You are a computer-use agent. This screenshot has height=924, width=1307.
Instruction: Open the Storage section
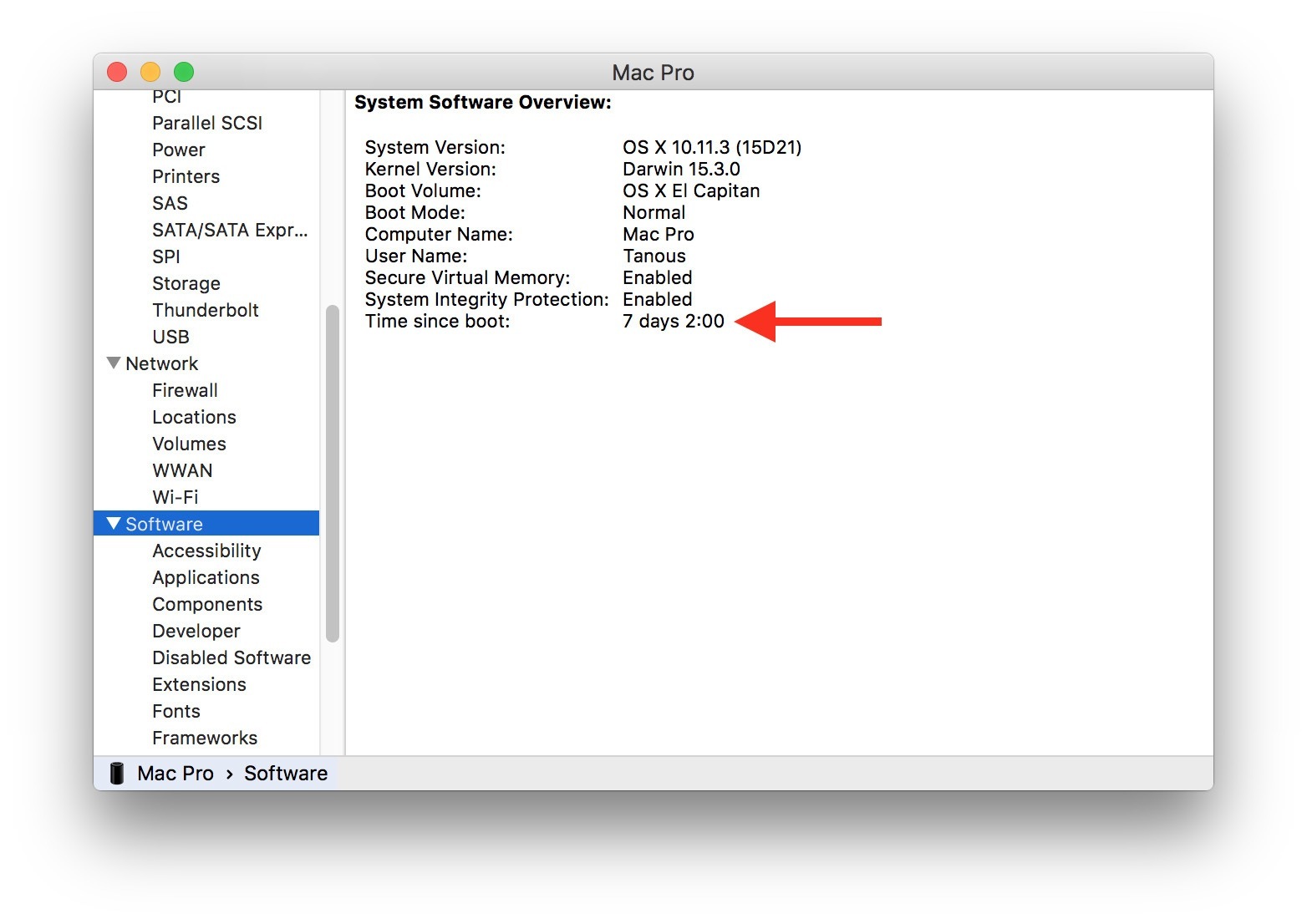(186, 283)
